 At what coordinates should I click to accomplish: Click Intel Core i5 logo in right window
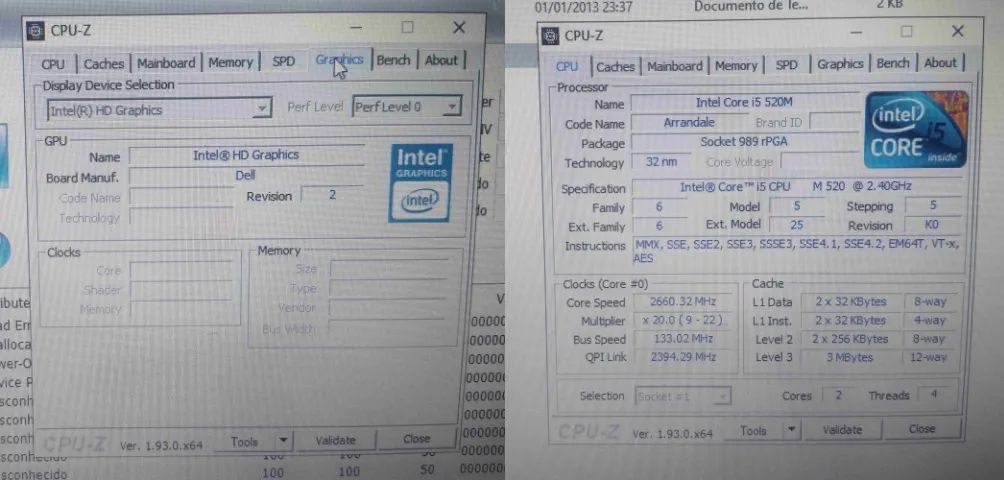click(x=916, y=129)
